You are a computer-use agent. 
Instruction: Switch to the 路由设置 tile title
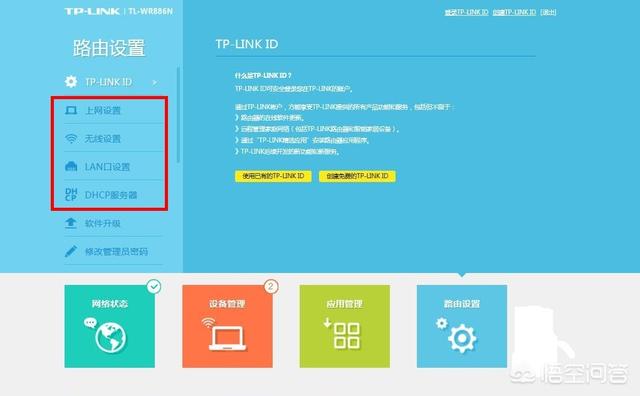pos(462,303)
